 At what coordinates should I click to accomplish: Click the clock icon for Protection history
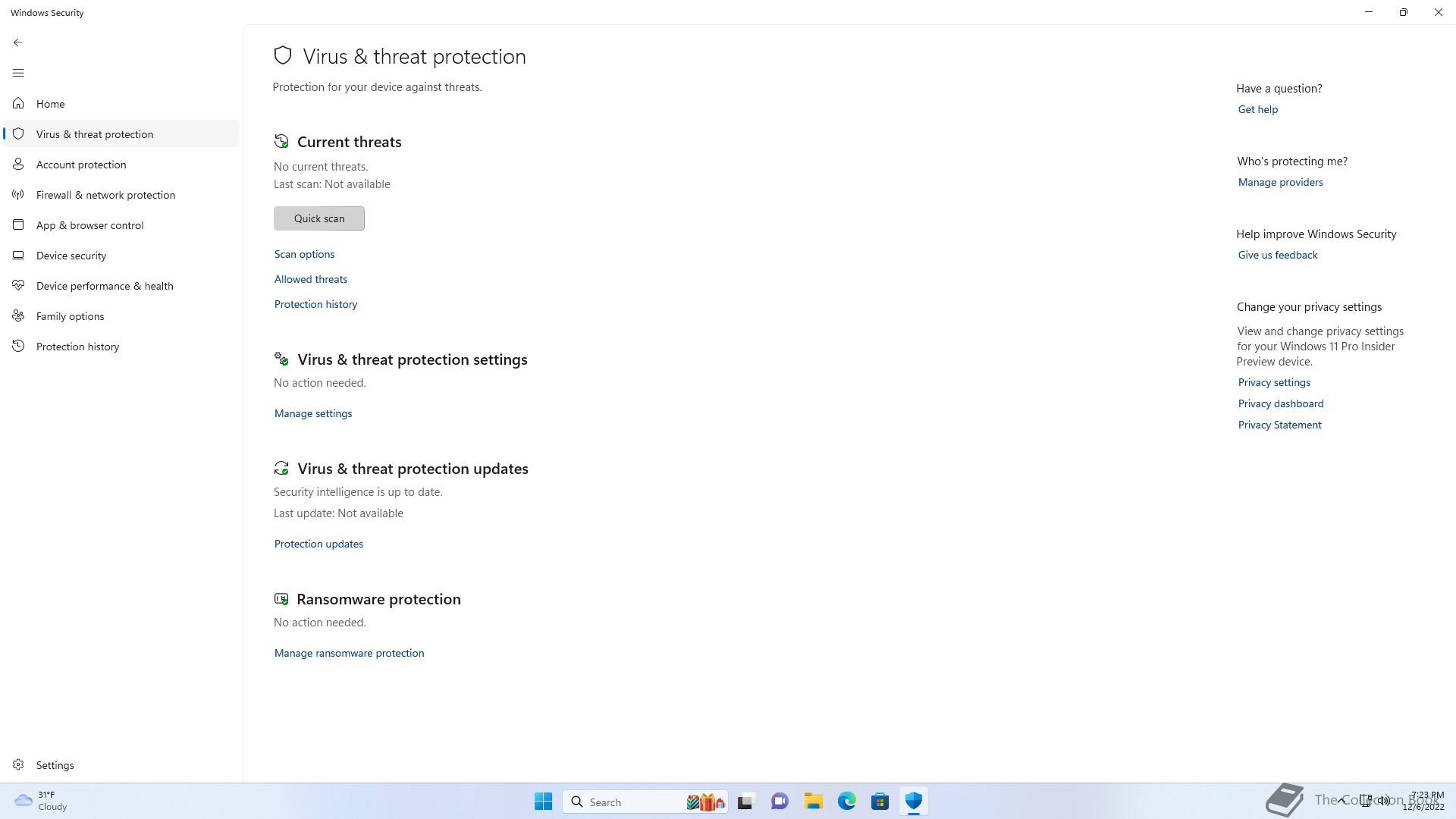18,347
